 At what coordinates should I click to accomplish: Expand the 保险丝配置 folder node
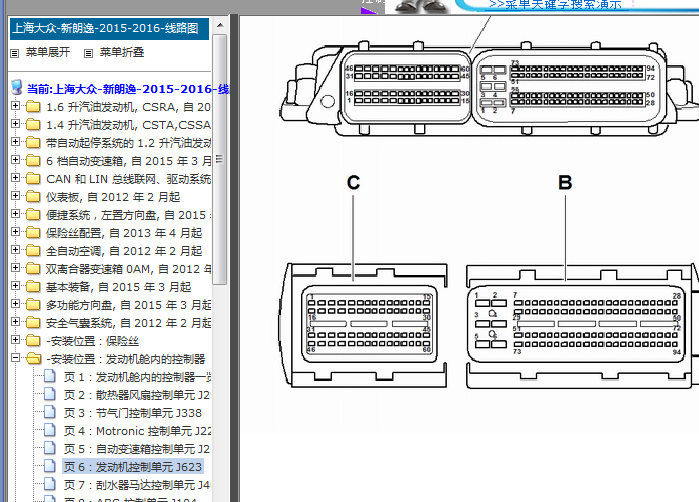pos(16,232)
